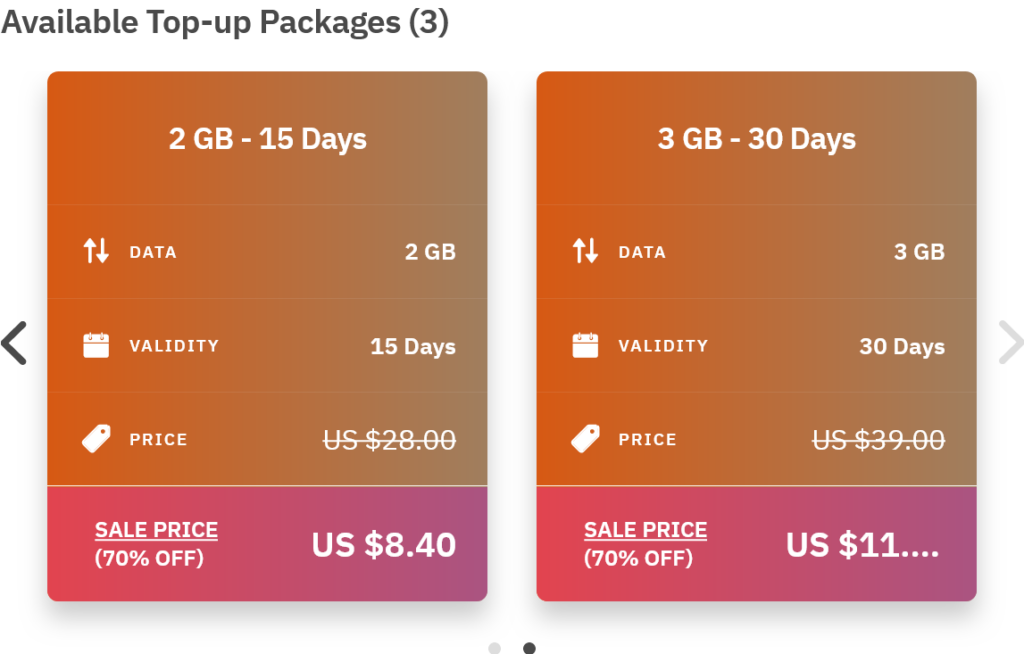Click the price tag icon on 3 GB card
The width and height of the screenshot is (1024, 654).
[585, 438]
